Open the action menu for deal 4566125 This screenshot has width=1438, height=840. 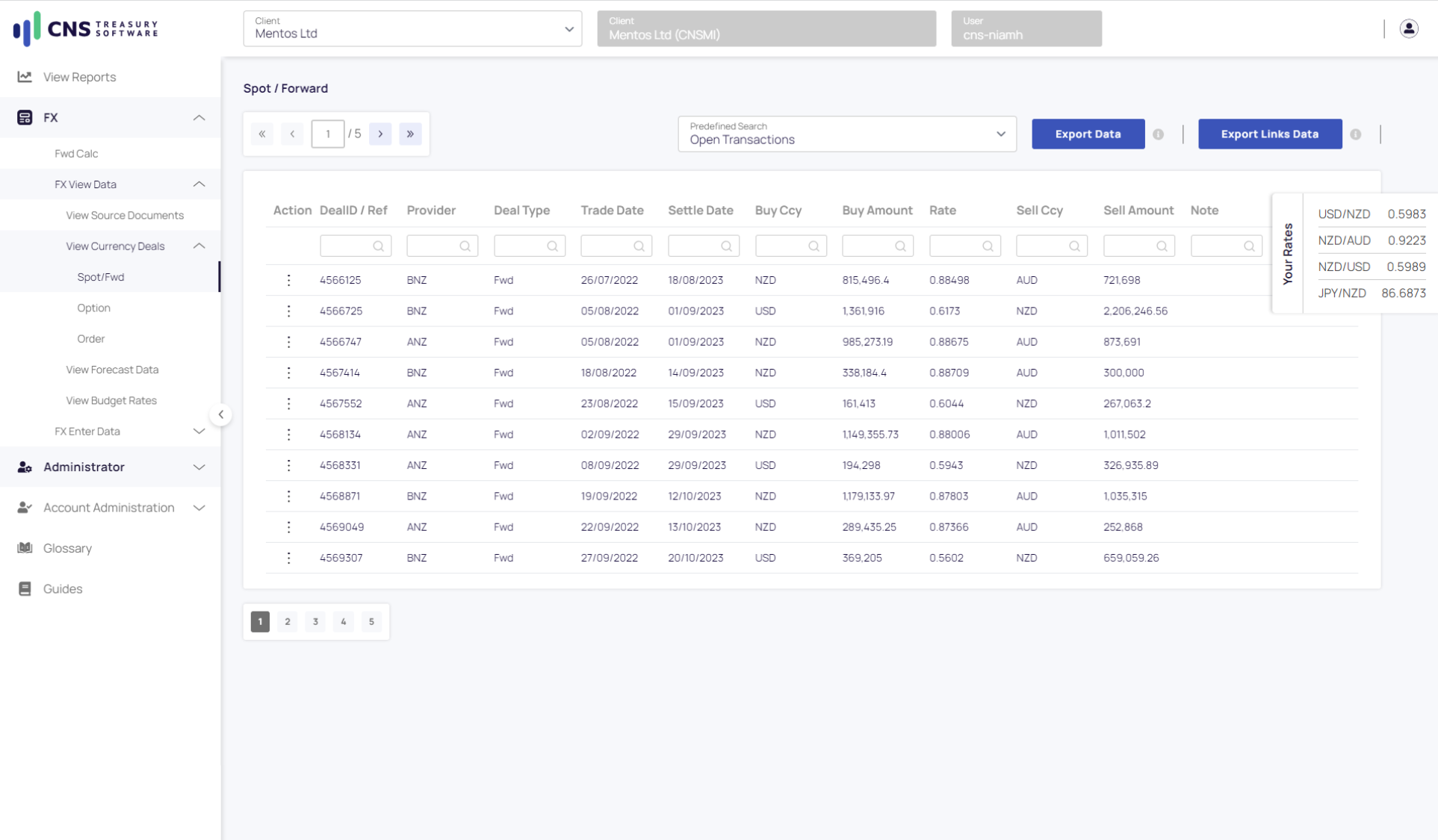click(x=288, y=280)
